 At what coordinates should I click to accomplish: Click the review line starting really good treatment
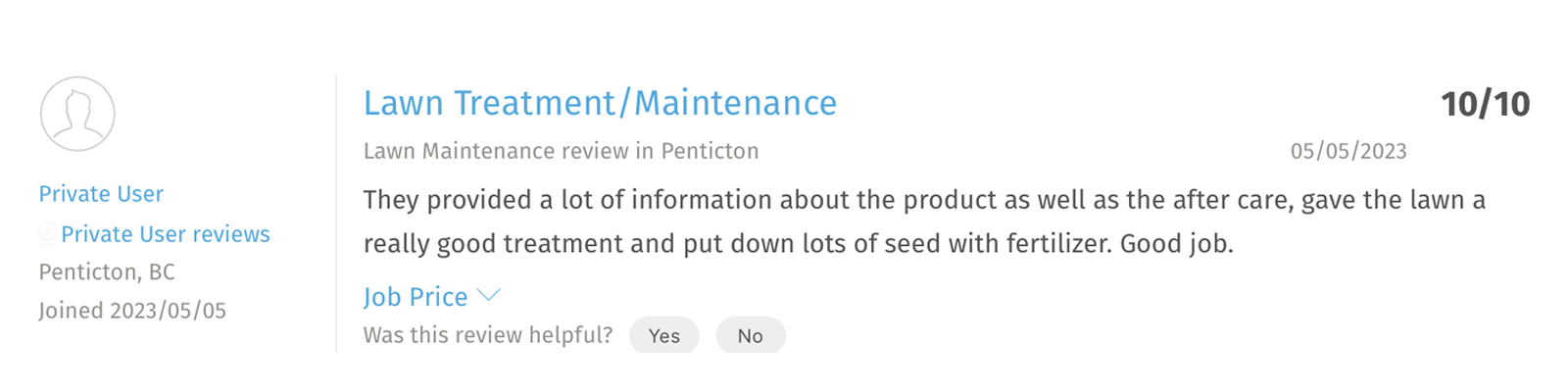tap(798, 243)
